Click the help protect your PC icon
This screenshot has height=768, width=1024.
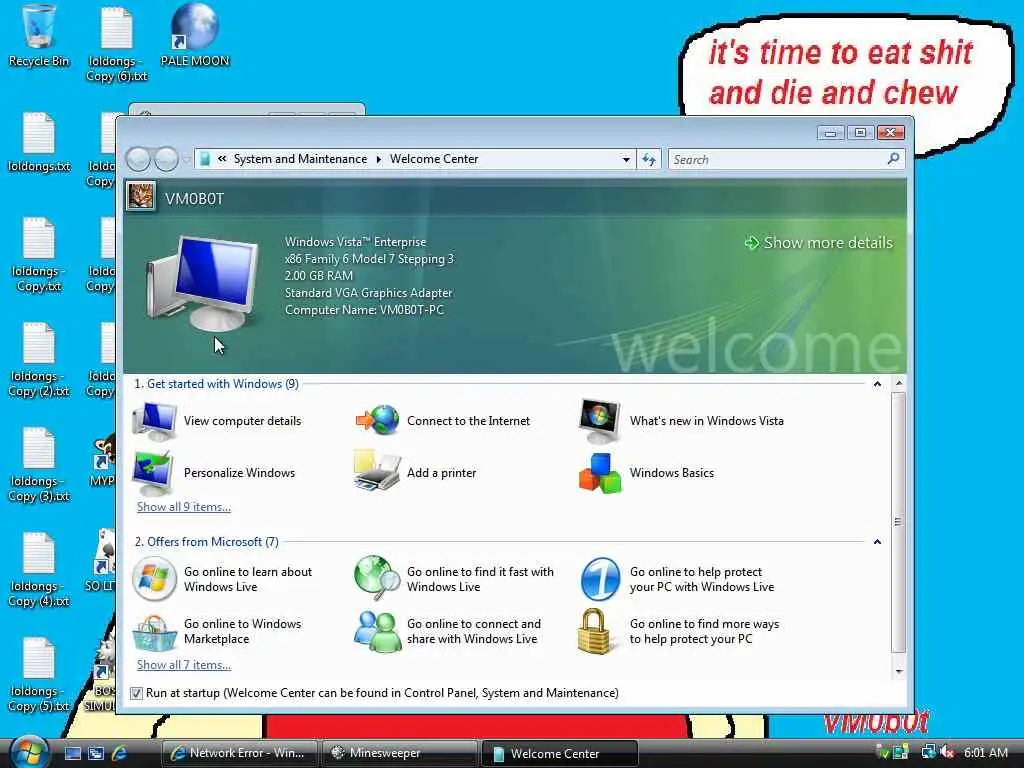[600, 579]
